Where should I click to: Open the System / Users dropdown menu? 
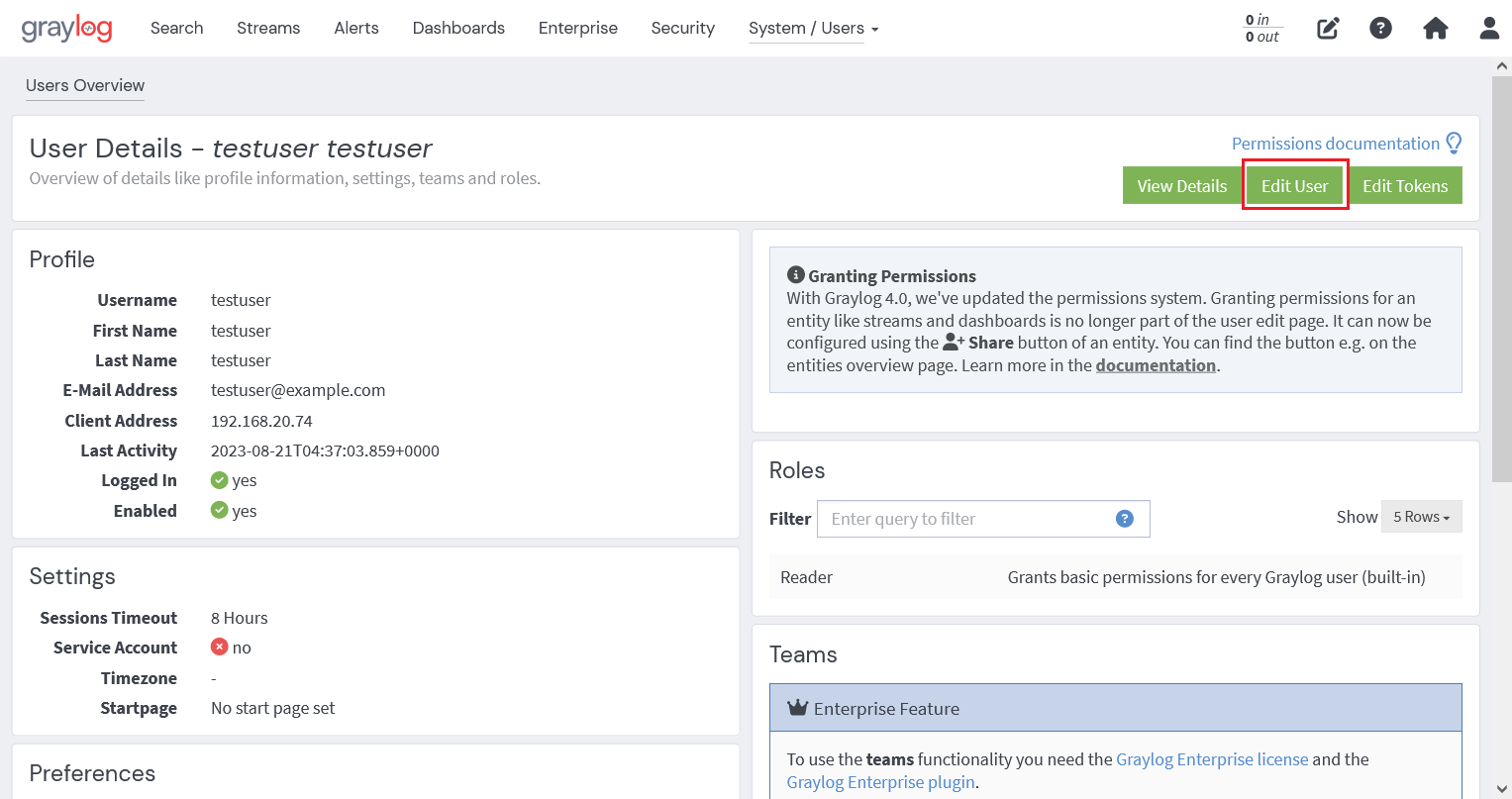pos(813,29)
